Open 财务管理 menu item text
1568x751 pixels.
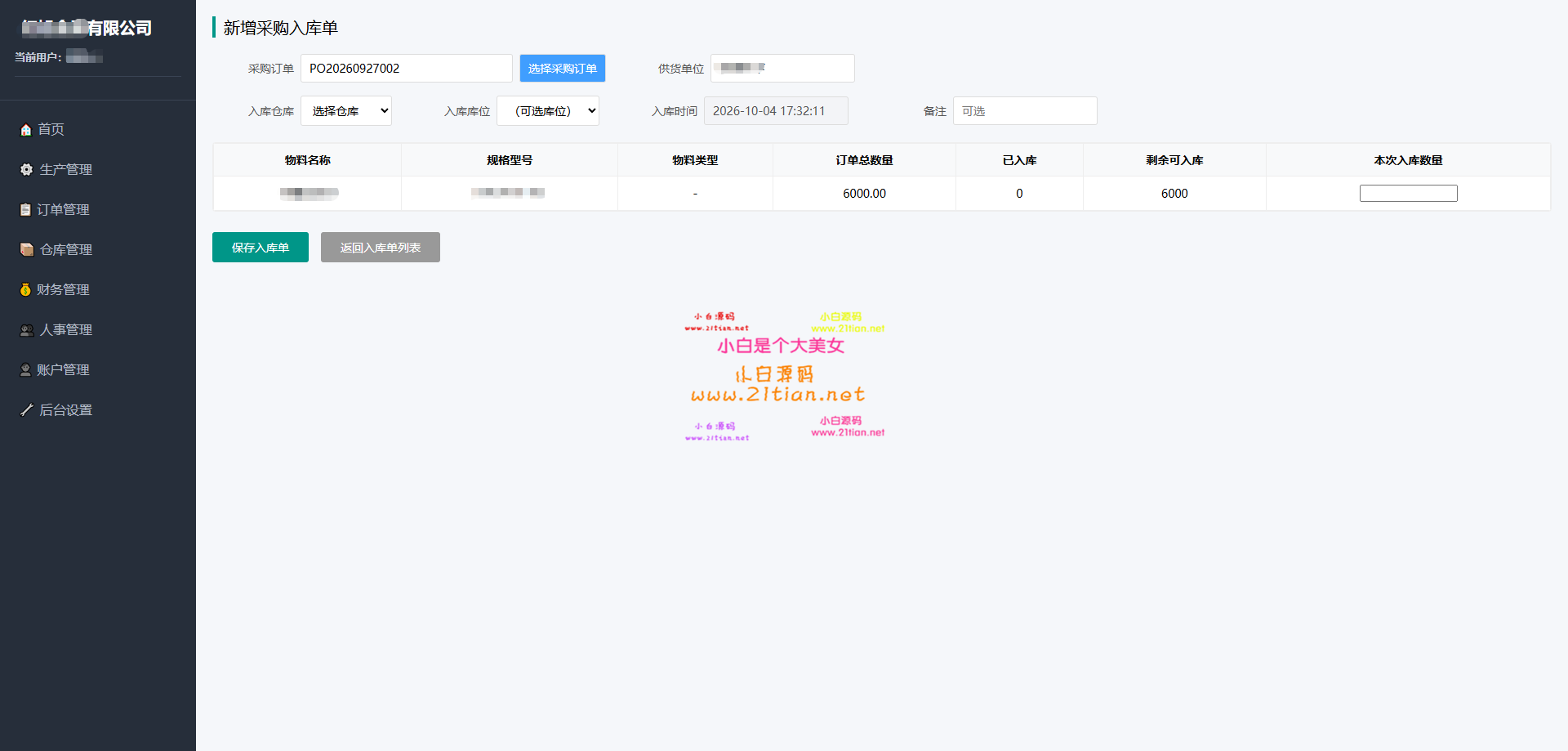pyautogui.click(x=63, y=290)
